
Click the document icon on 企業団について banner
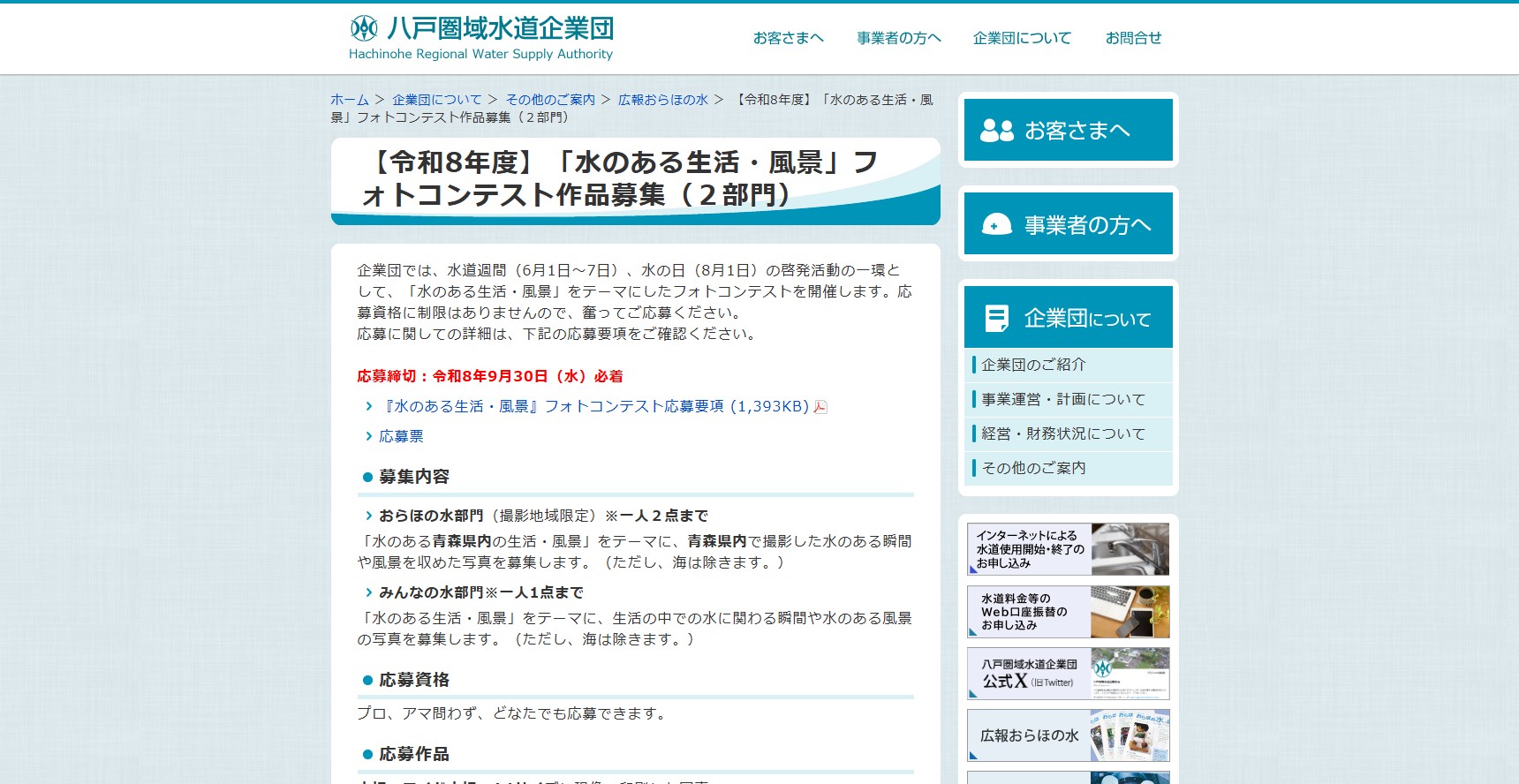(997, 318)
